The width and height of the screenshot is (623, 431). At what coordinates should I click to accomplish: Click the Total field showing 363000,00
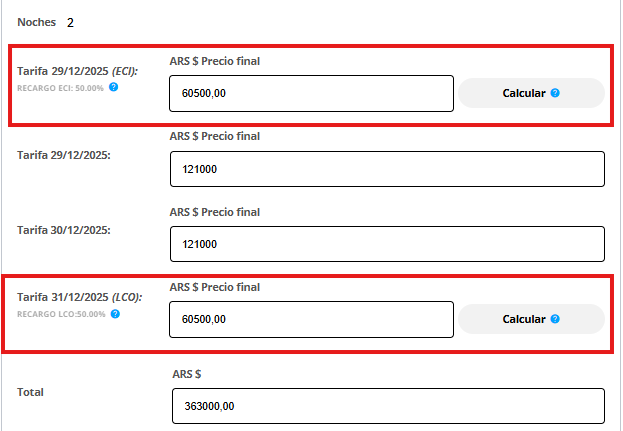388,406
